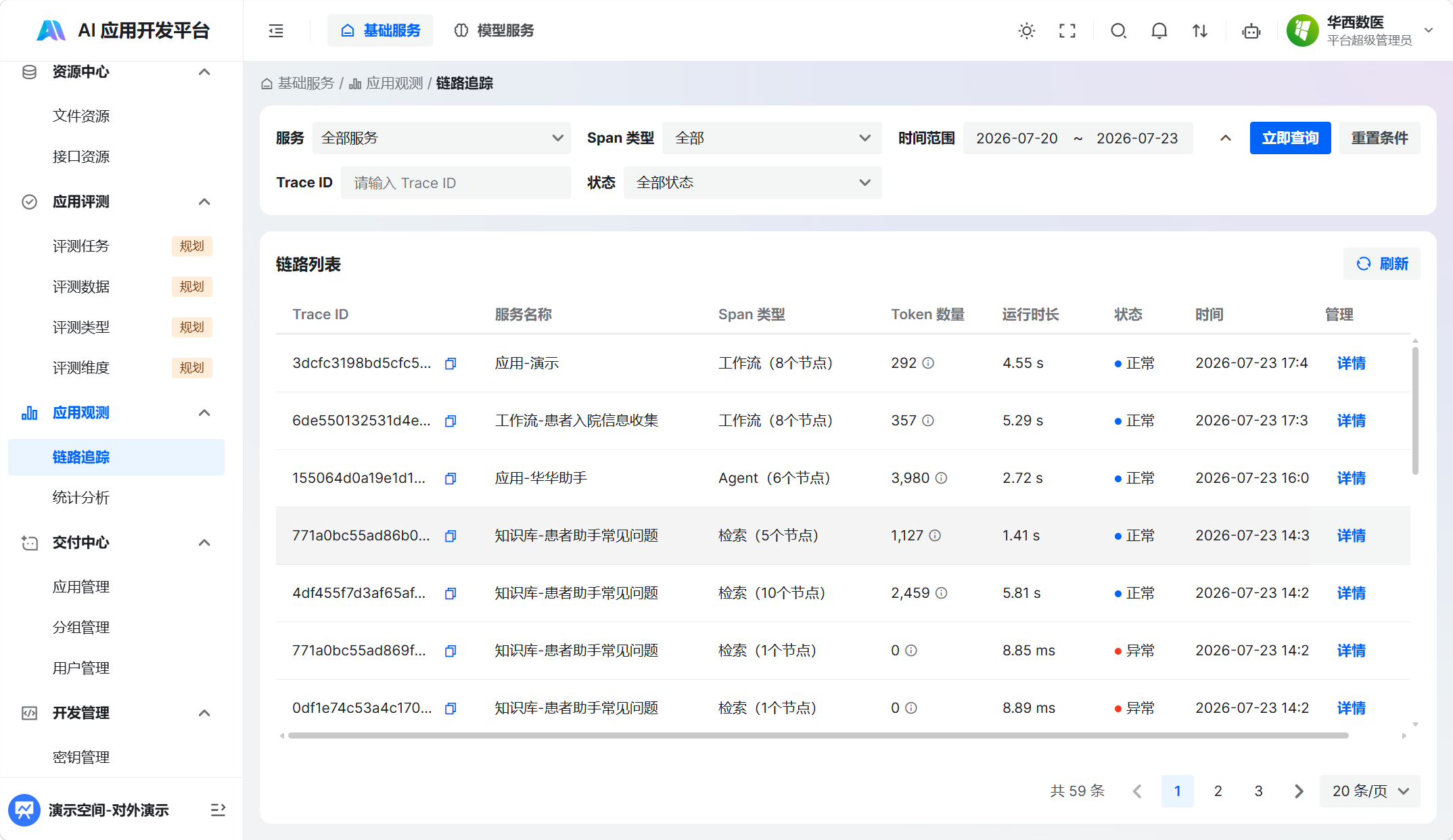Open the search magnifier icon
Viewport: 1453px width, 840px height.
1119,30
